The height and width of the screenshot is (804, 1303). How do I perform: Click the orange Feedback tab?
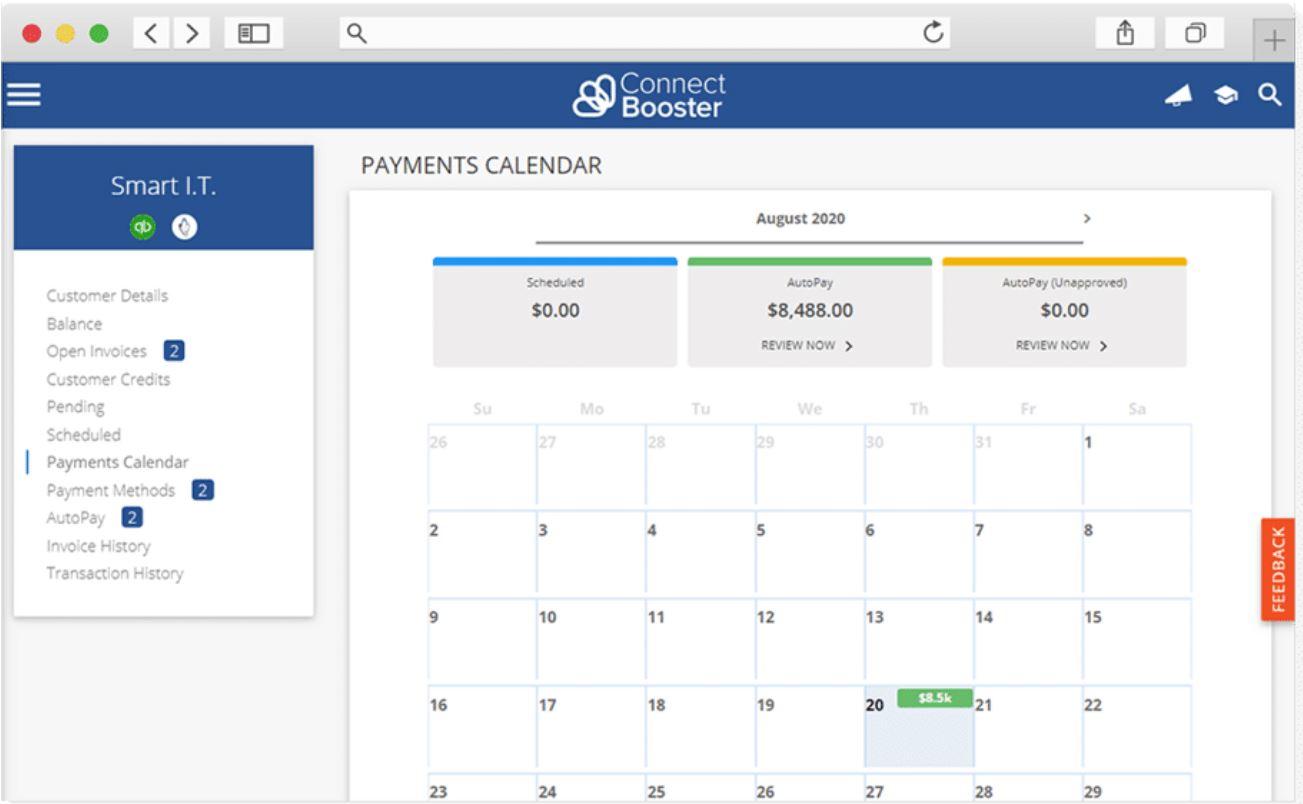click(1278, 570)
